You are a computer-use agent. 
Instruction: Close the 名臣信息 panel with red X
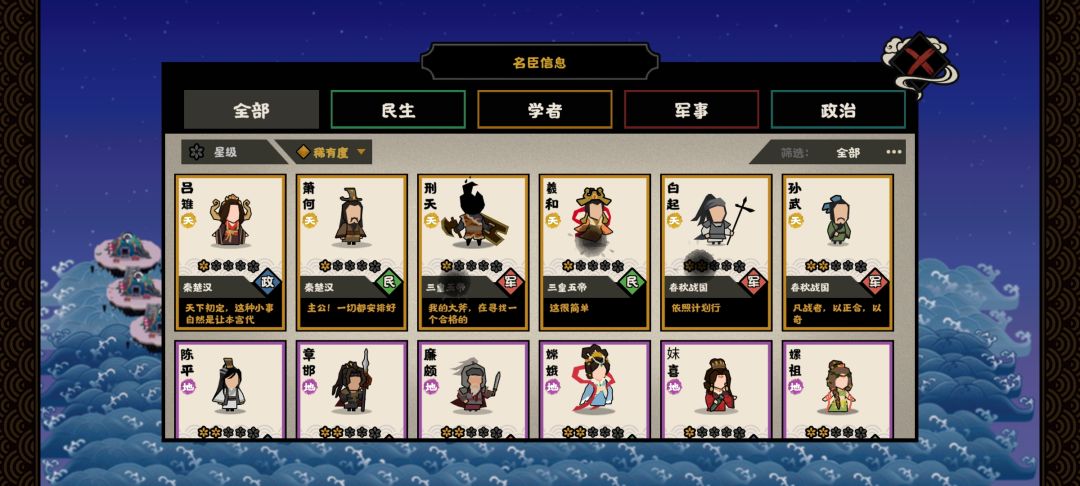point(917,62)
